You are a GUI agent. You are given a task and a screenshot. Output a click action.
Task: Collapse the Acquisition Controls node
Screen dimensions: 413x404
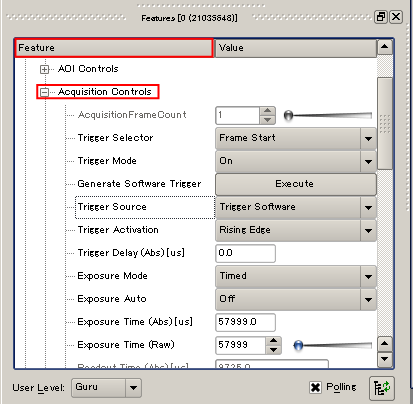point(44,92)
